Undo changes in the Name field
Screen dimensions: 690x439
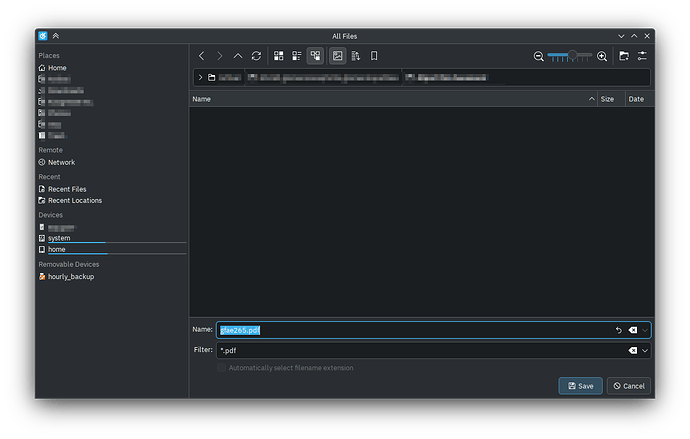click(619, 330)
